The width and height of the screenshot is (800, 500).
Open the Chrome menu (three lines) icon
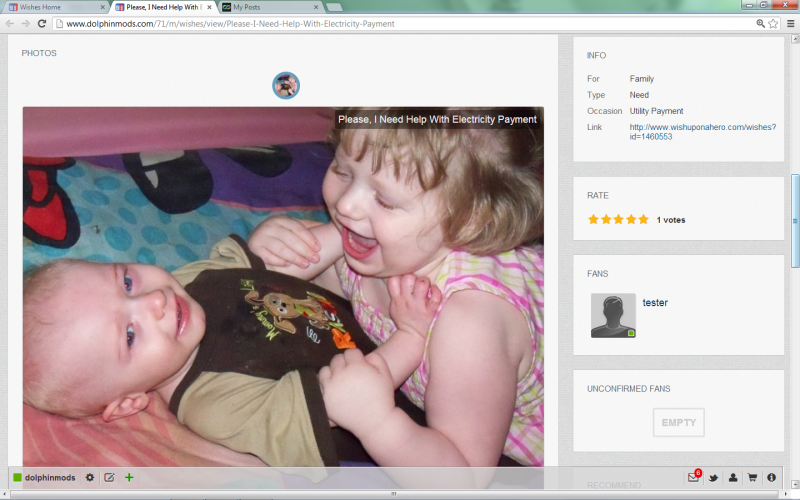tap(790, 23)
